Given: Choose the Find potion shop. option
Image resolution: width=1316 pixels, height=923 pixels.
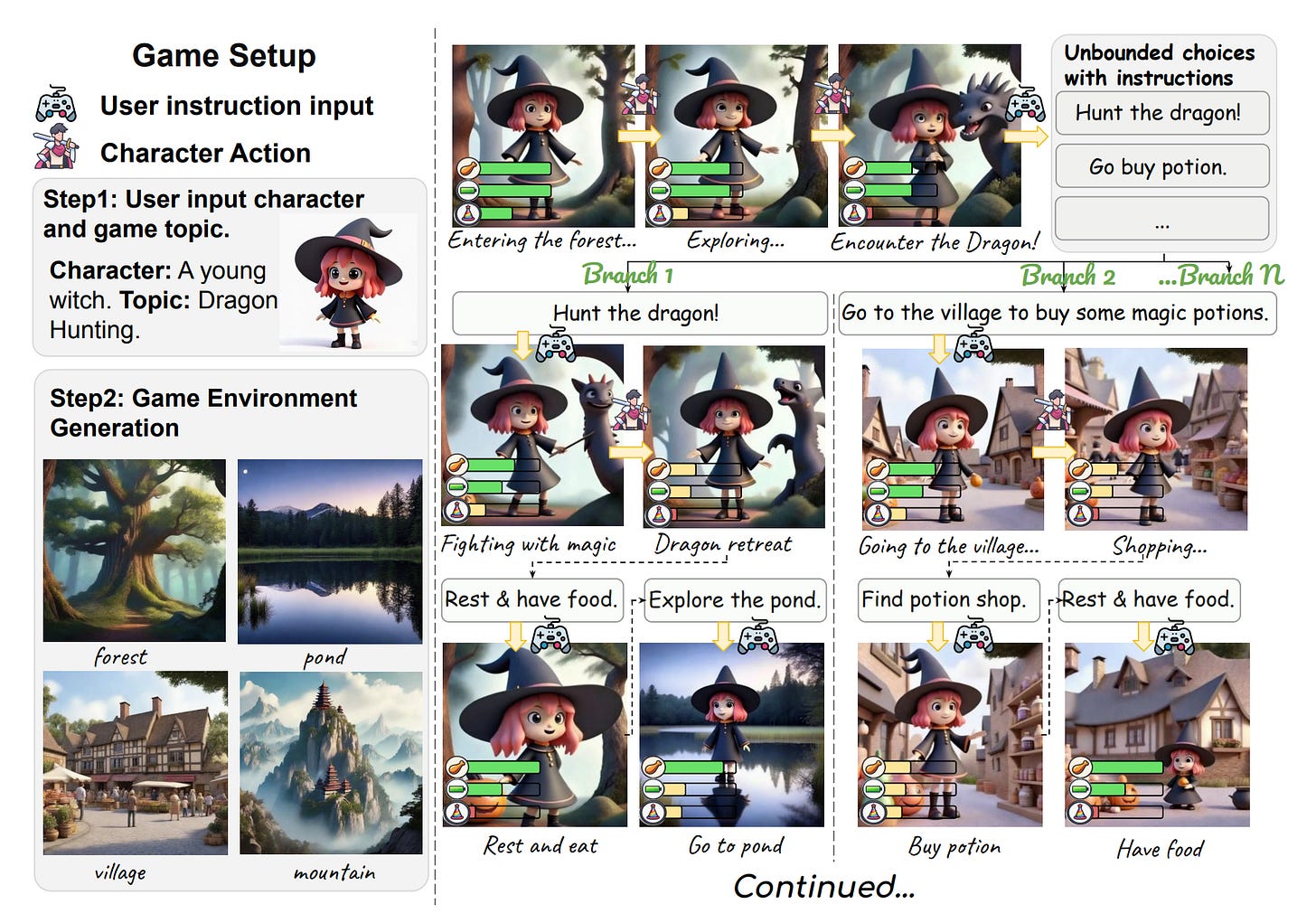Looking at the screenshot, I should (948, 599).
